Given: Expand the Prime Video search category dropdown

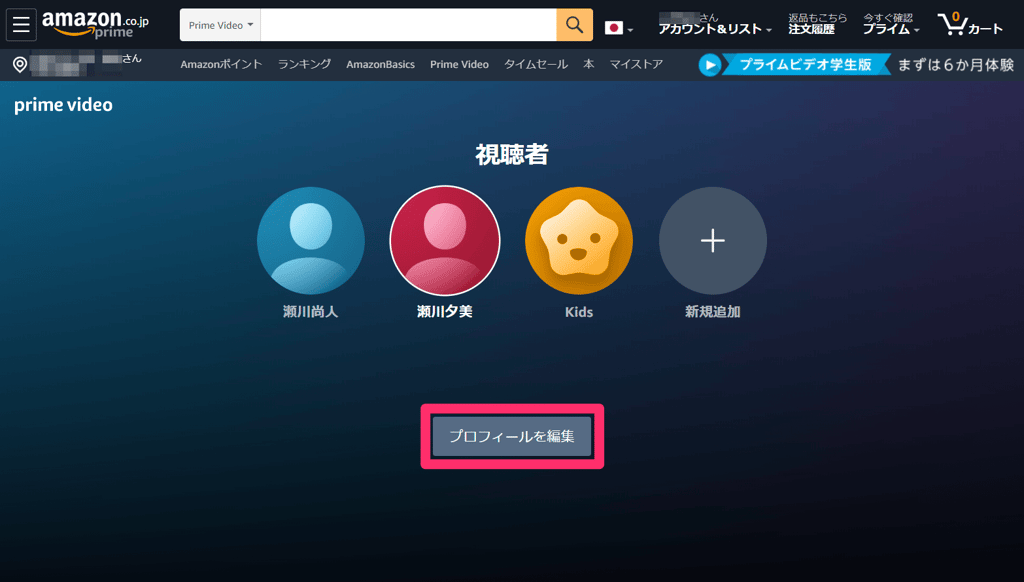Looking at the screenshot, I should [x=221, y=25].
